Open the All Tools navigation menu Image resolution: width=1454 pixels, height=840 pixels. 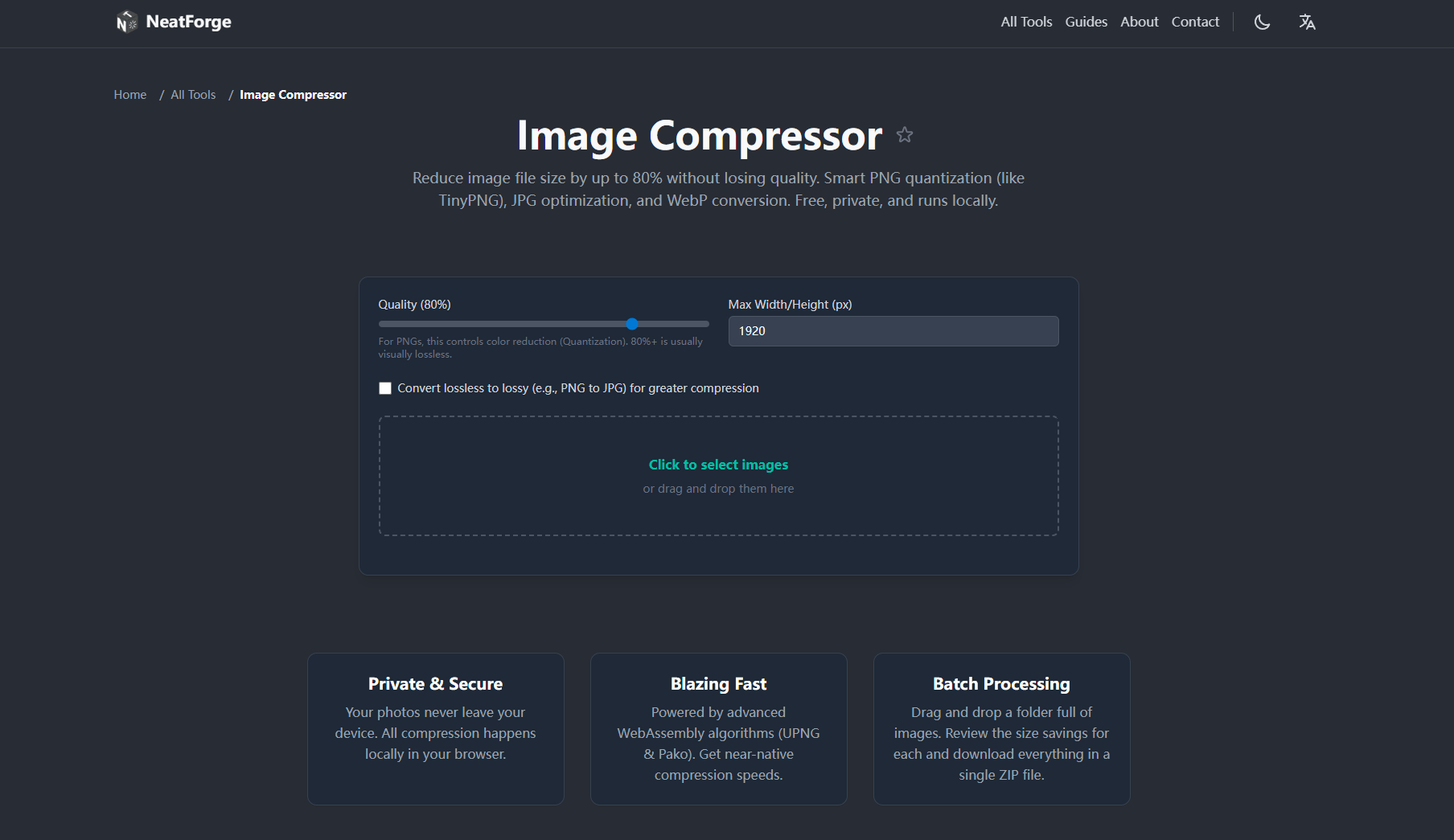[1025, 22]
